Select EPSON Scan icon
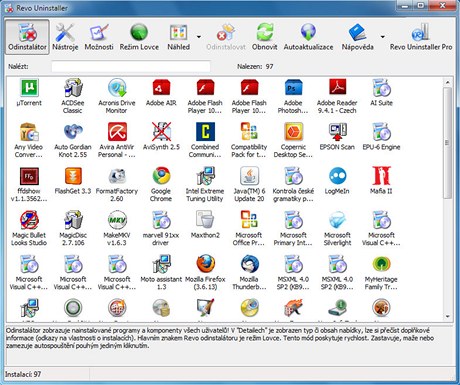460x385 pixels. (337, 131)
